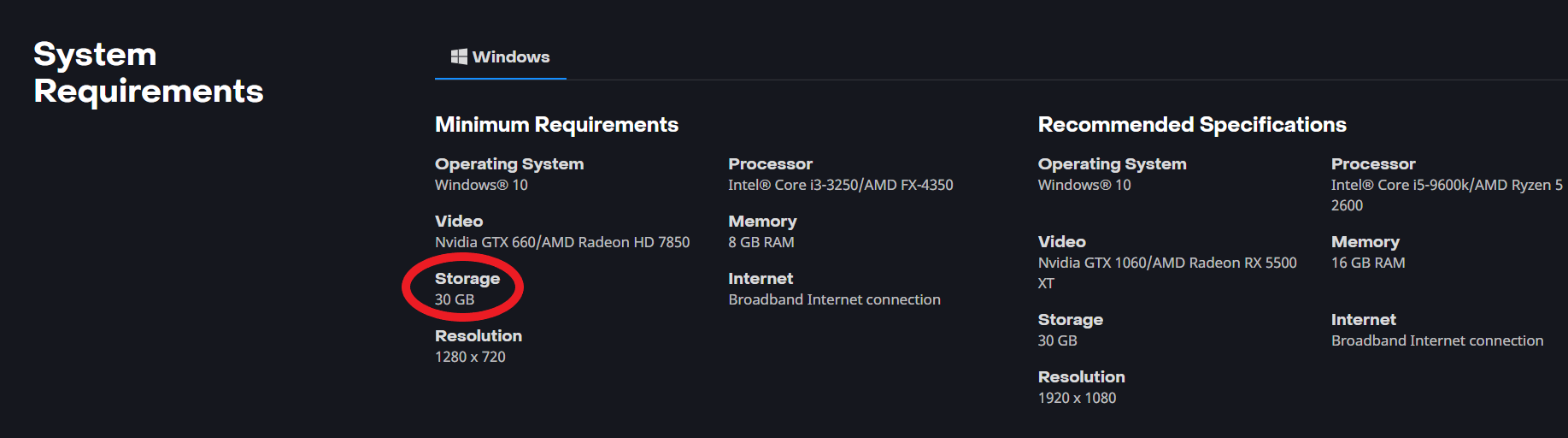The height and width of the screenshot is (438, 1568).
Task: Click the minimum Video label
Action: click(x=459, y=222)
